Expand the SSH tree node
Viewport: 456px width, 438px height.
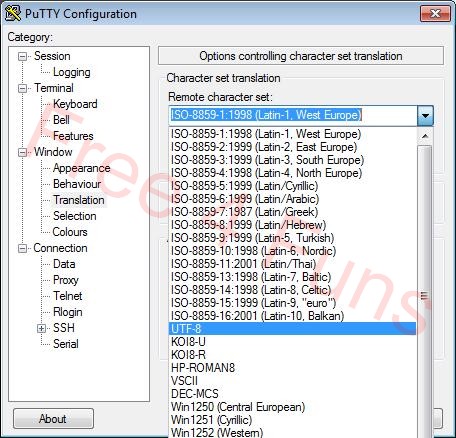41,328
